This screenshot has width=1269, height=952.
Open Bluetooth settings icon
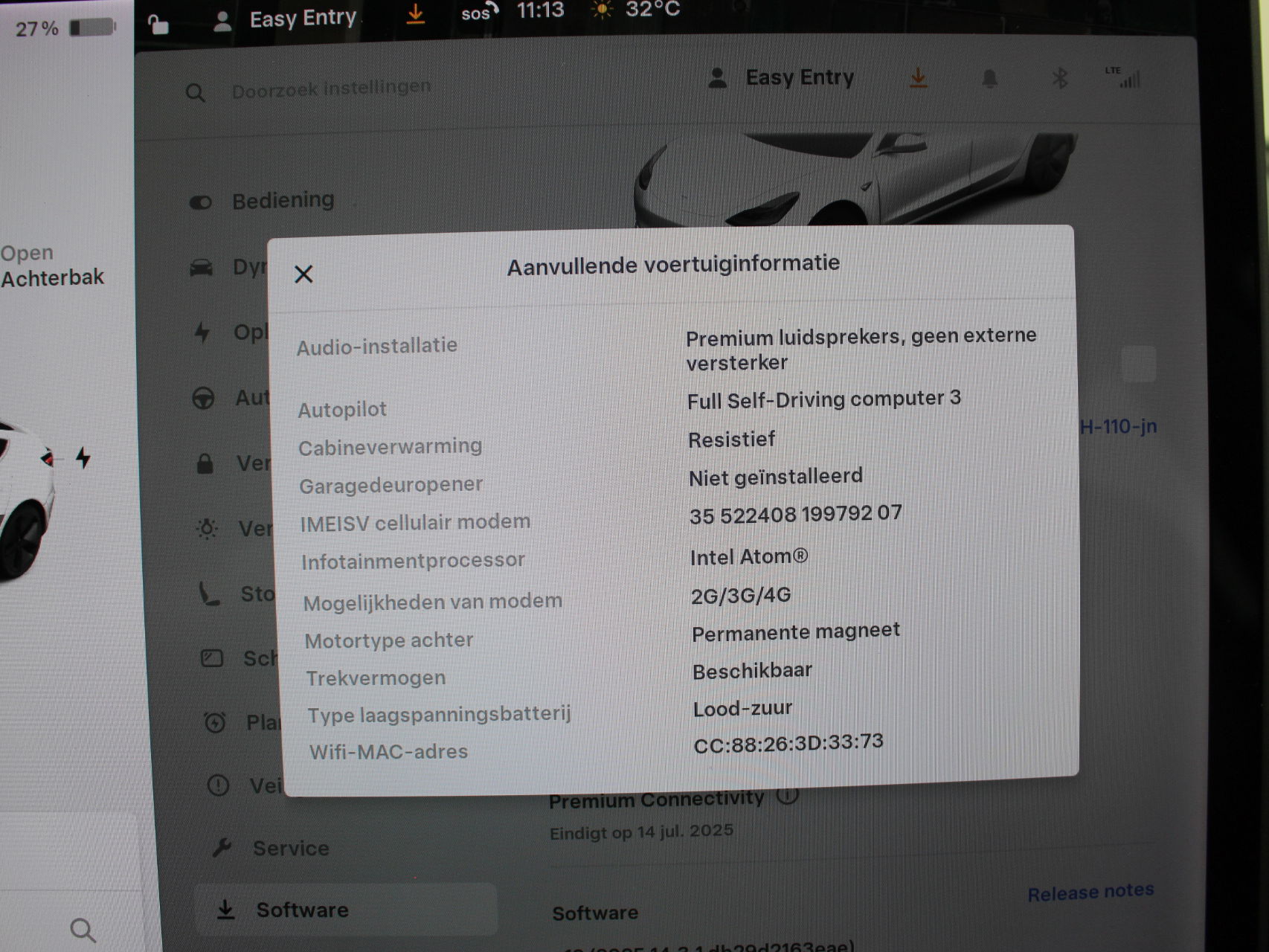pos(1060,78)
